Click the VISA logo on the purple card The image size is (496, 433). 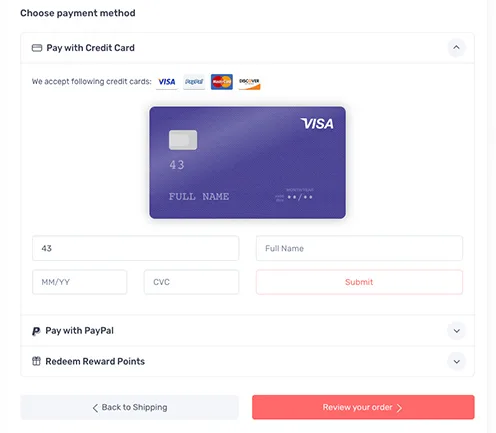[x=317, y=124]
